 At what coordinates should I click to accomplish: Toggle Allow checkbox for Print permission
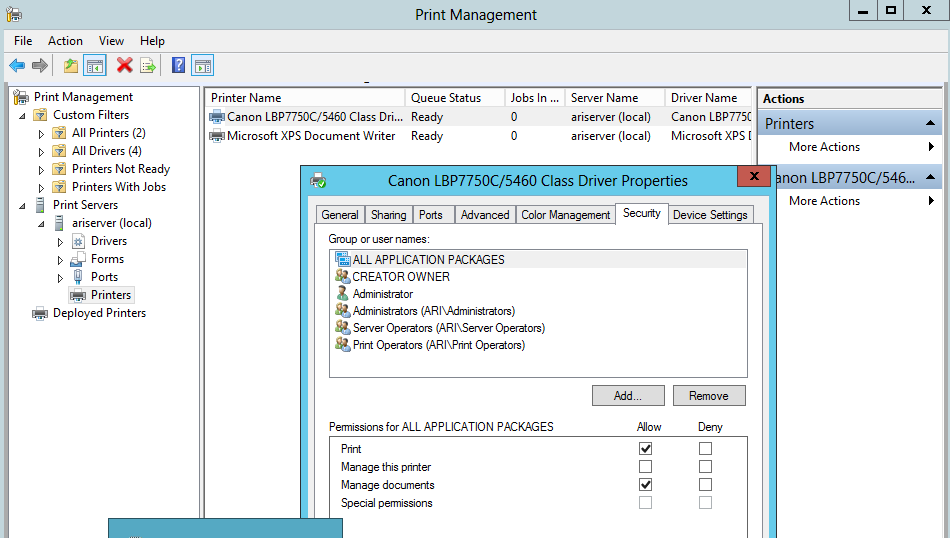[x=645, y=448]
